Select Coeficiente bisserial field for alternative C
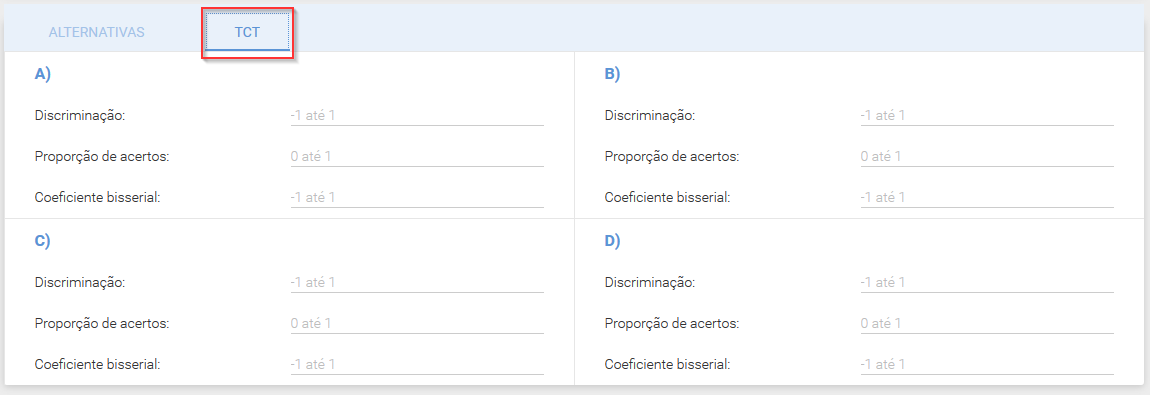Image resolution: width=1150 pixels, height=395 pixels. 417,365
